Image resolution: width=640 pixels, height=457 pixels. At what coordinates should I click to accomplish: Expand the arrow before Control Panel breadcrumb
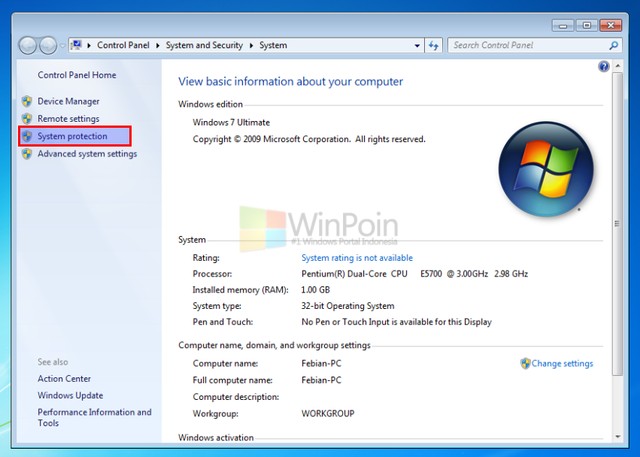pyautogui.click(x=89, y=45)
